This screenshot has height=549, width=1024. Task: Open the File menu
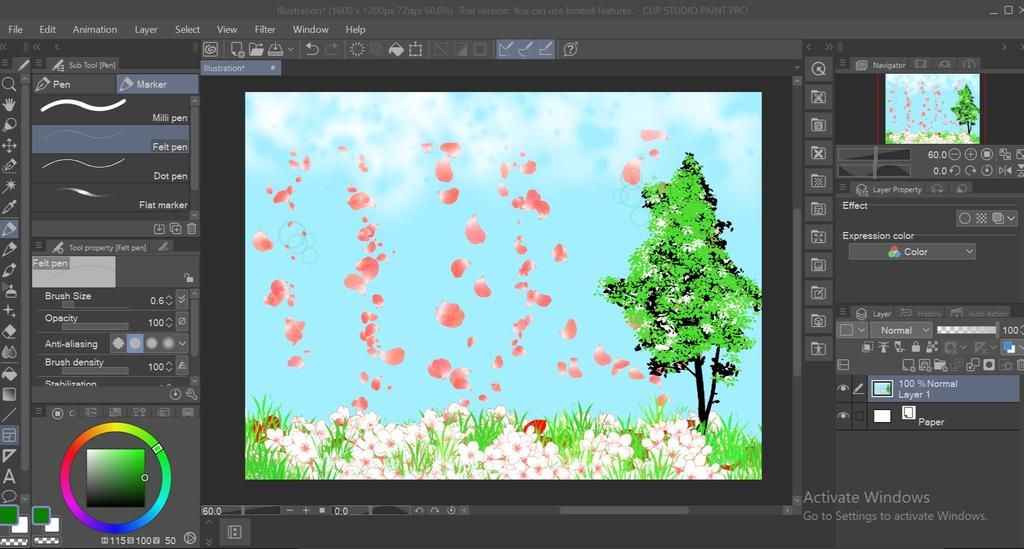[x=15, y=29]
